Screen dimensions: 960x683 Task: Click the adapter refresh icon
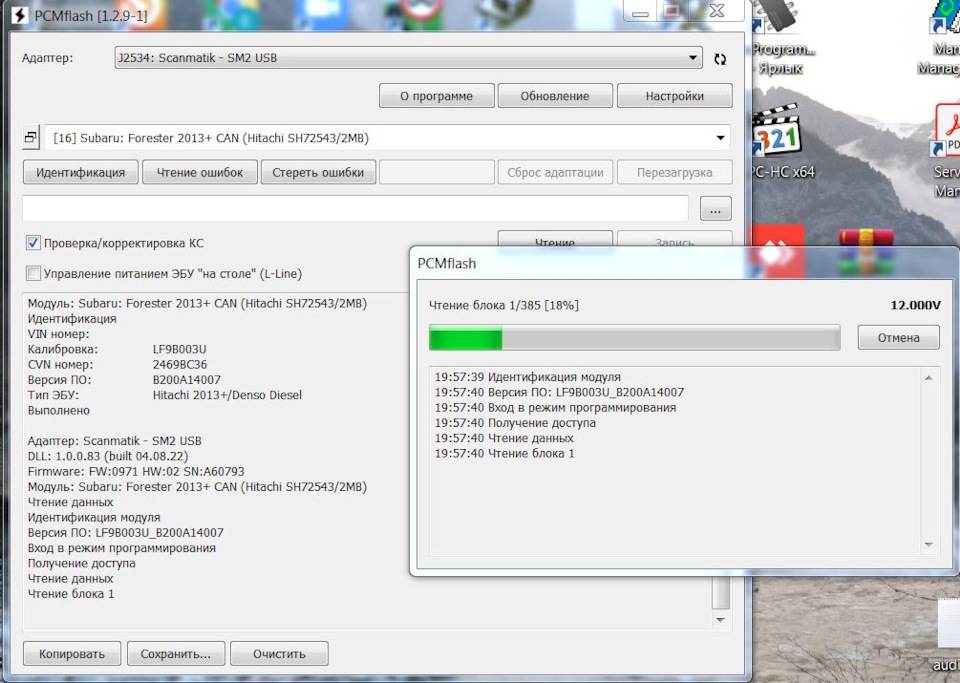[x=720, y=59]
